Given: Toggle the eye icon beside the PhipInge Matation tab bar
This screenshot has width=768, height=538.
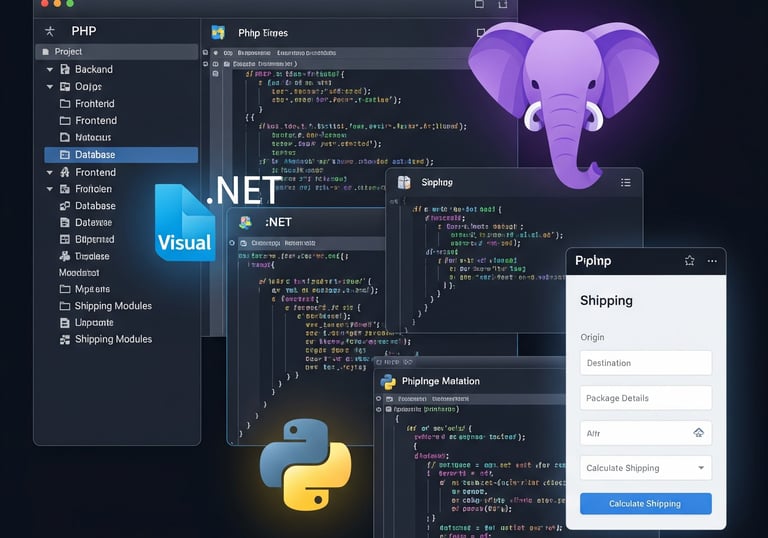Looking at the screenshot, I should point(379,398).
